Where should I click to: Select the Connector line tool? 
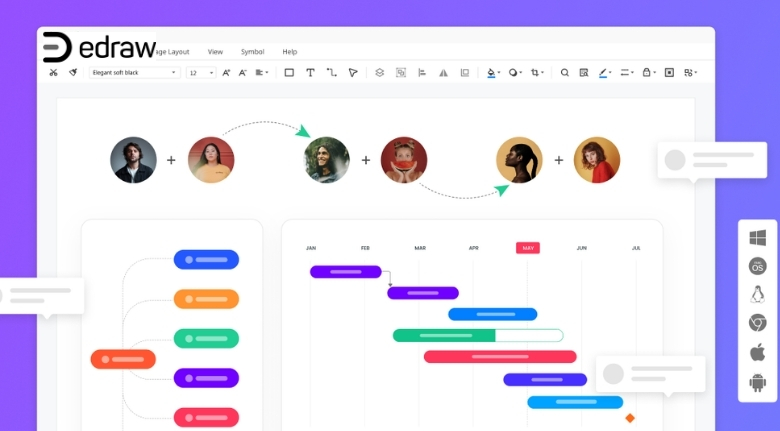click(x=332, y=73)
